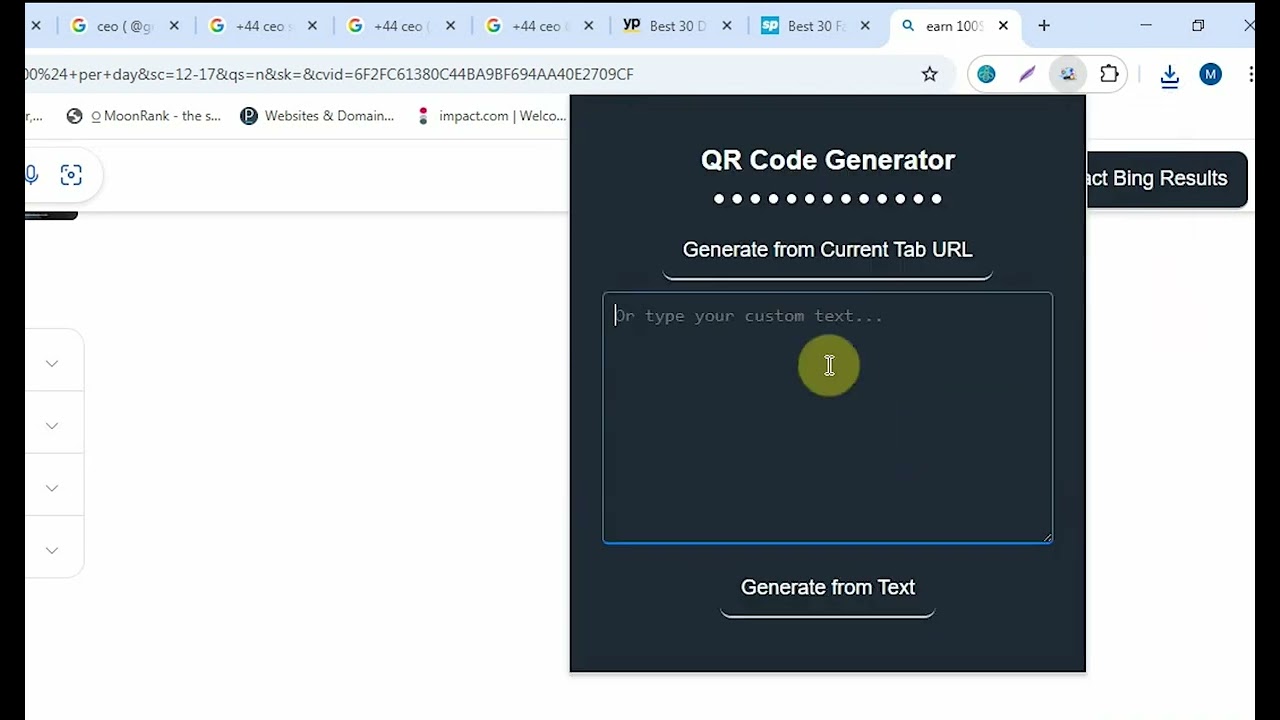Open Websites & Domain bookmark
Image resolution: width=1280 pixels, height=720 pixels.
[x=317, y=116]
